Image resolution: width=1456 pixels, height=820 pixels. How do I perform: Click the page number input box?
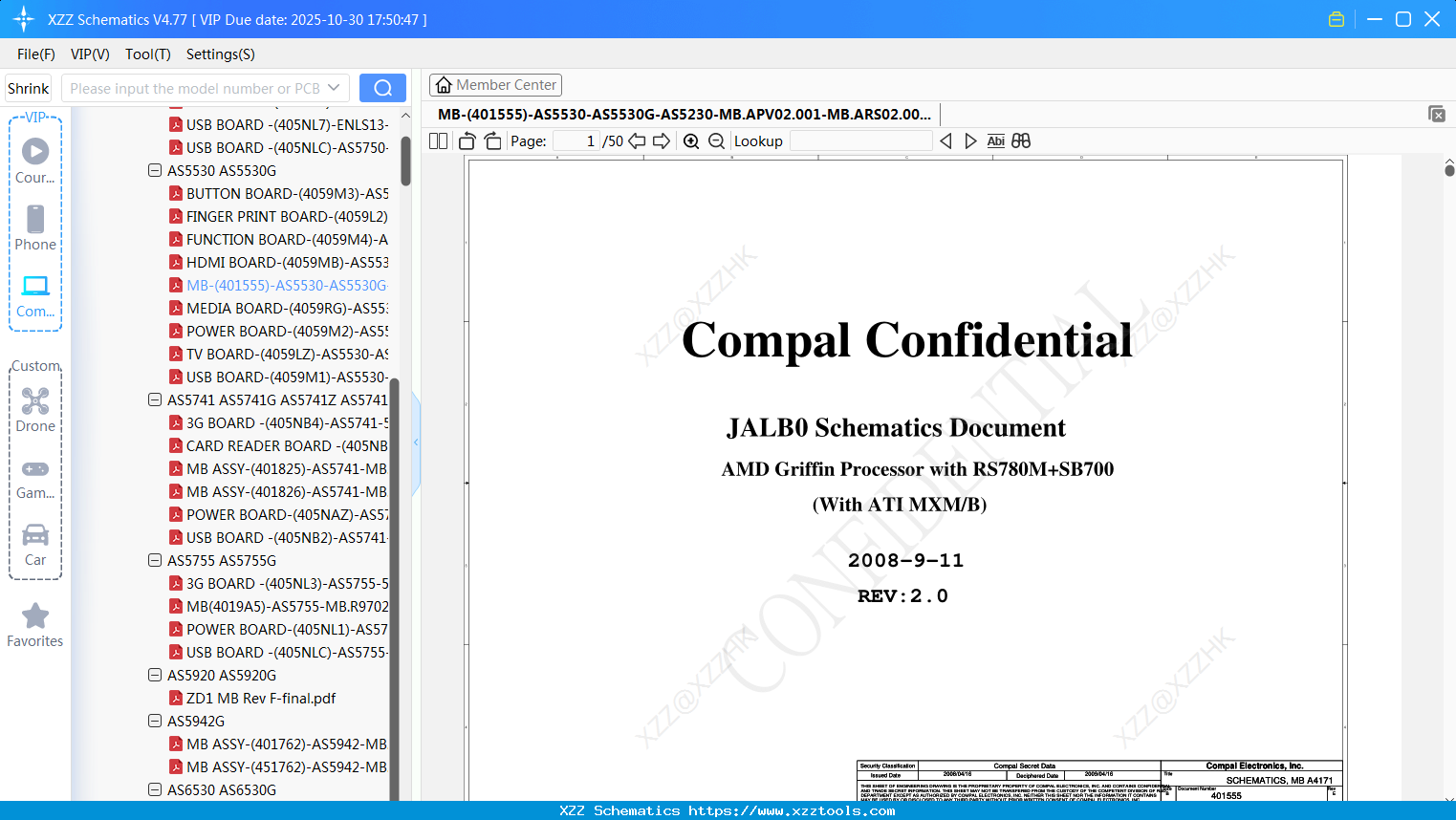576,141
